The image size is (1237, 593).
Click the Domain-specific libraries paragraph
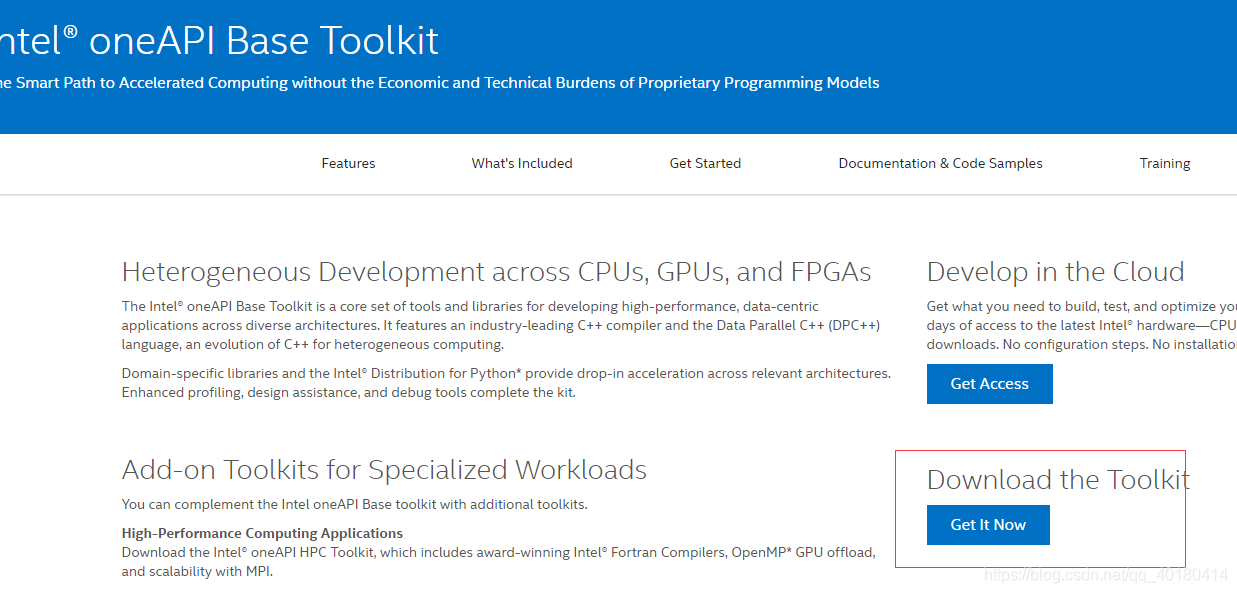506,383
